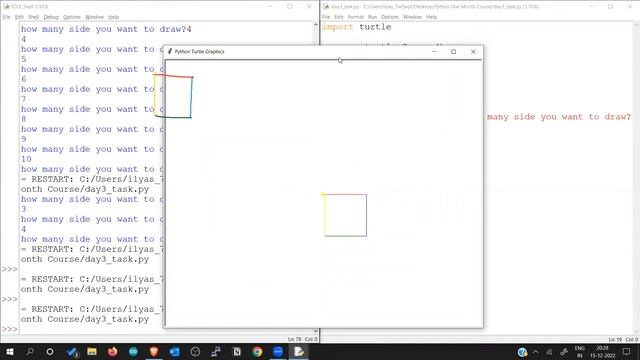Open the Windows Start menu
Screen dimensions: 640x360
[x=9, y=351]
